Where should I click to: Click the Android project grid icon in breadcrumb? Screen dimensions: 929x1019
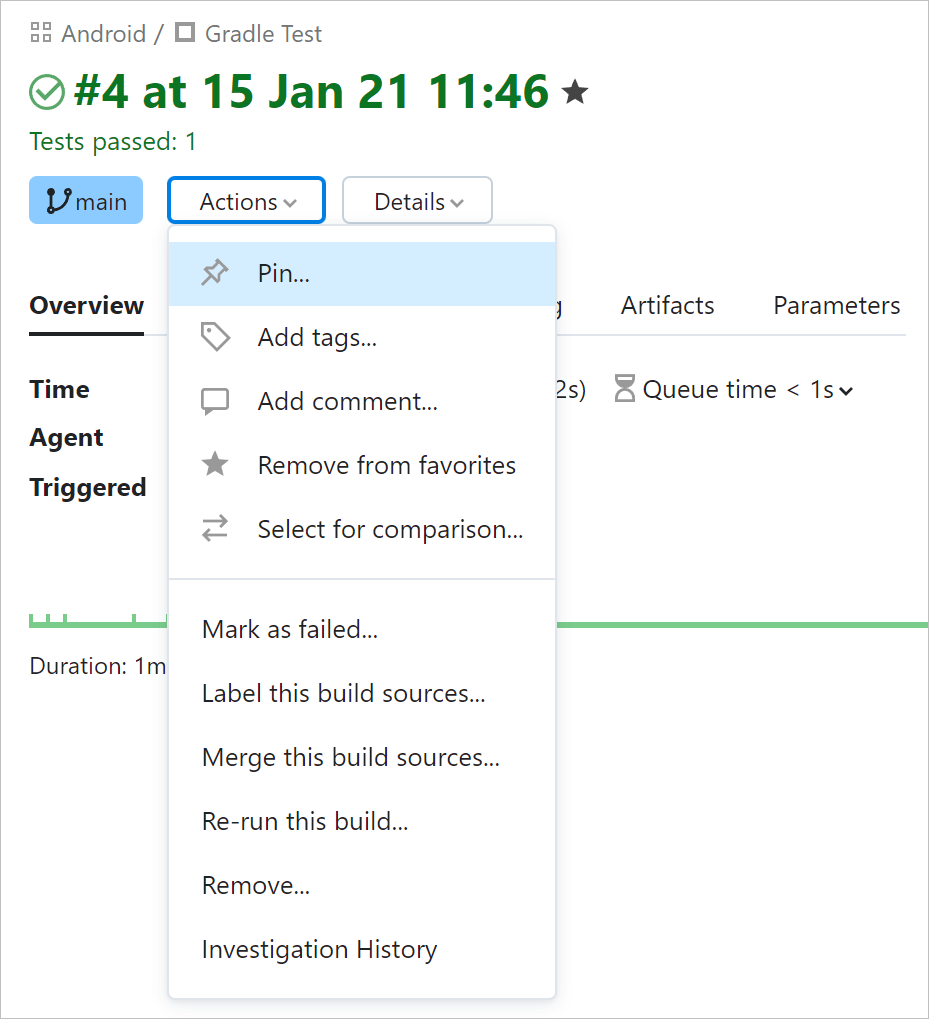40,31
